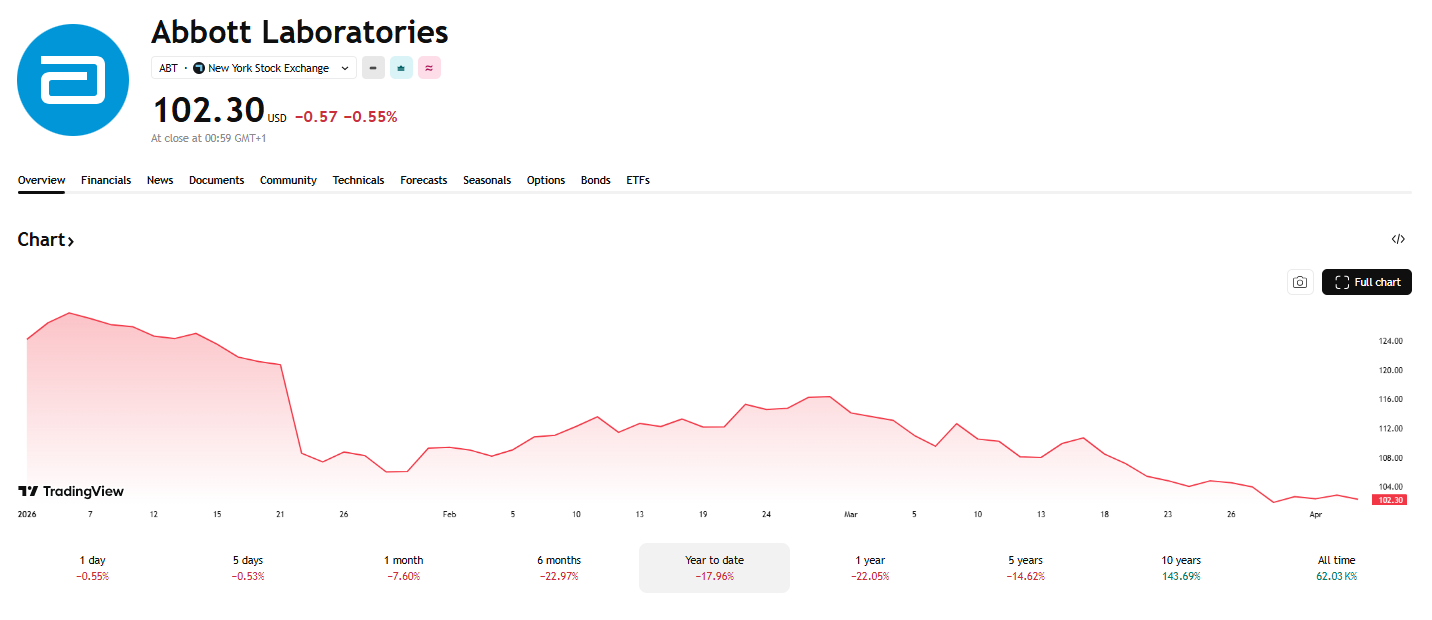This screenshot has height=620, width=1432.
Task: Select the 6 months range
Action: coord(559,568)
